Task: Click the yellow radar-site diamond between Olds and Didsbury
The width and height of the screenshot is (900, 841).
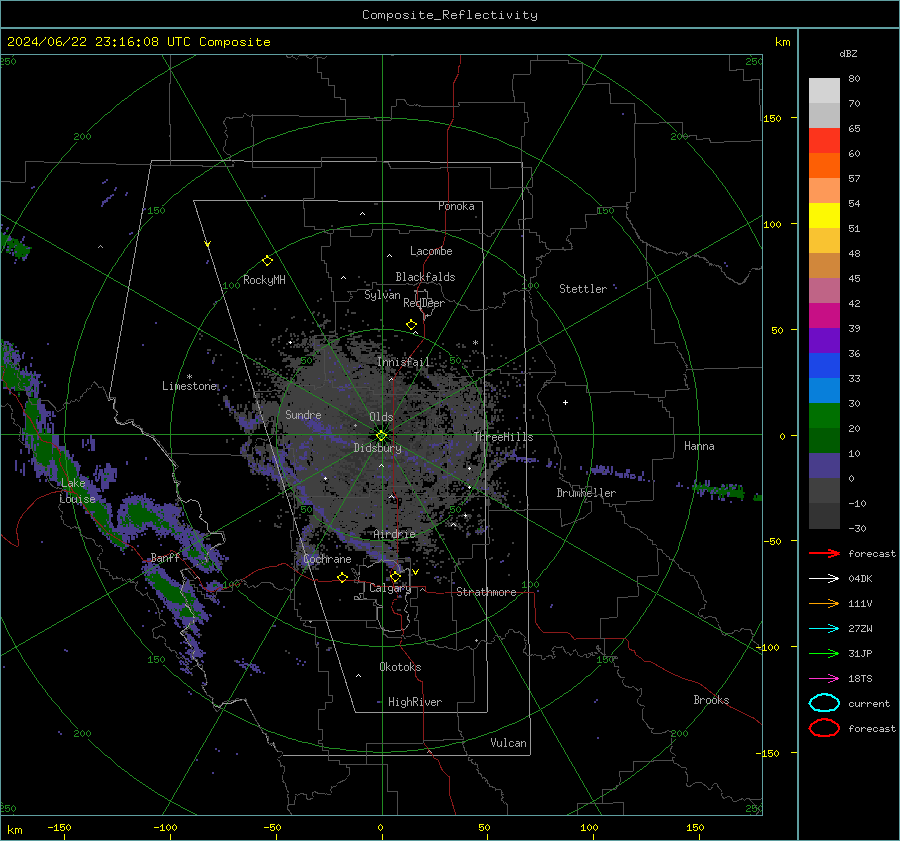Action: click(x=381, y=436)
